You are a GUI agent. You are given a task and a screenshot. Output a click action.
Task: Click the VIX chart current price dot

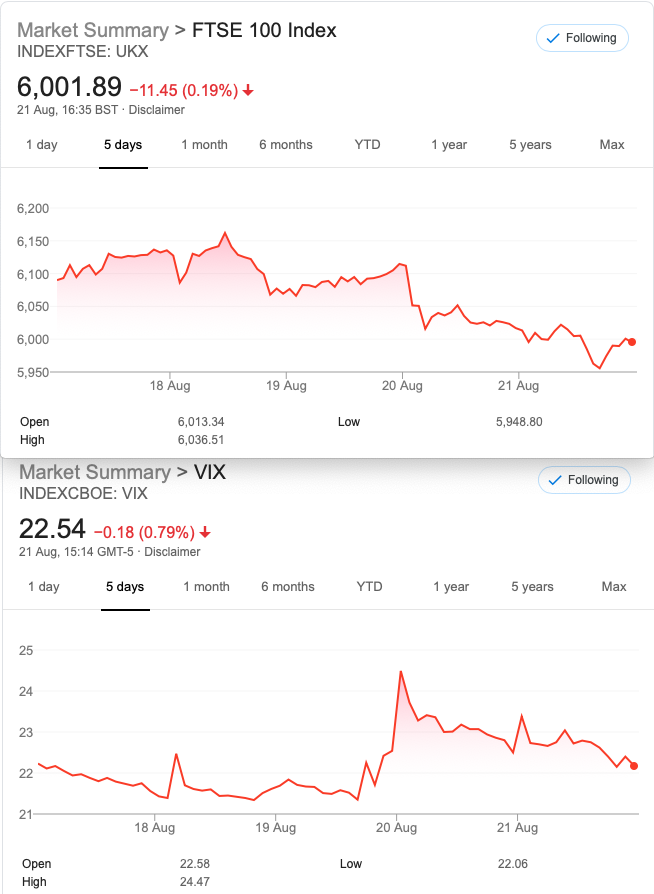click(634, 766)
